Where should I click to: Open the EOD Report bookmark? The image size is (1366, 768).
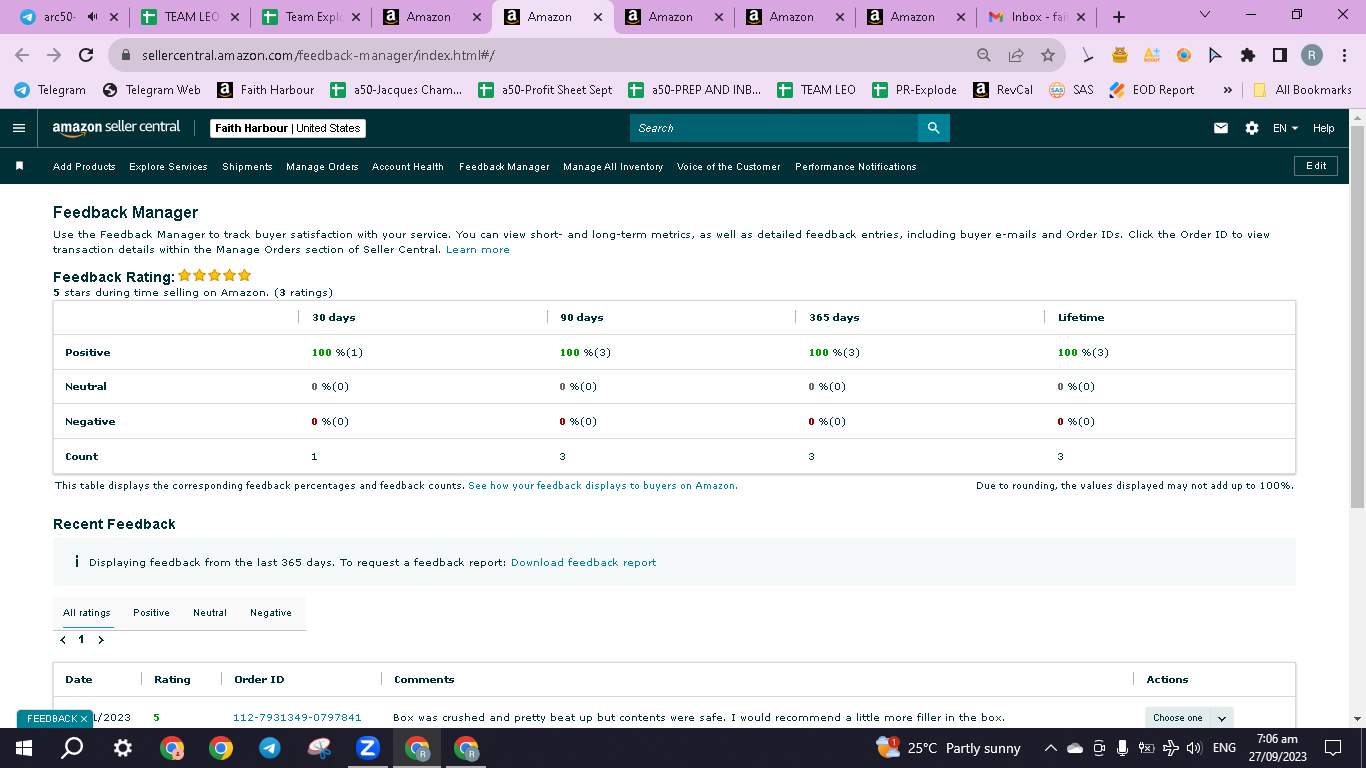(x=1152, y=90)
